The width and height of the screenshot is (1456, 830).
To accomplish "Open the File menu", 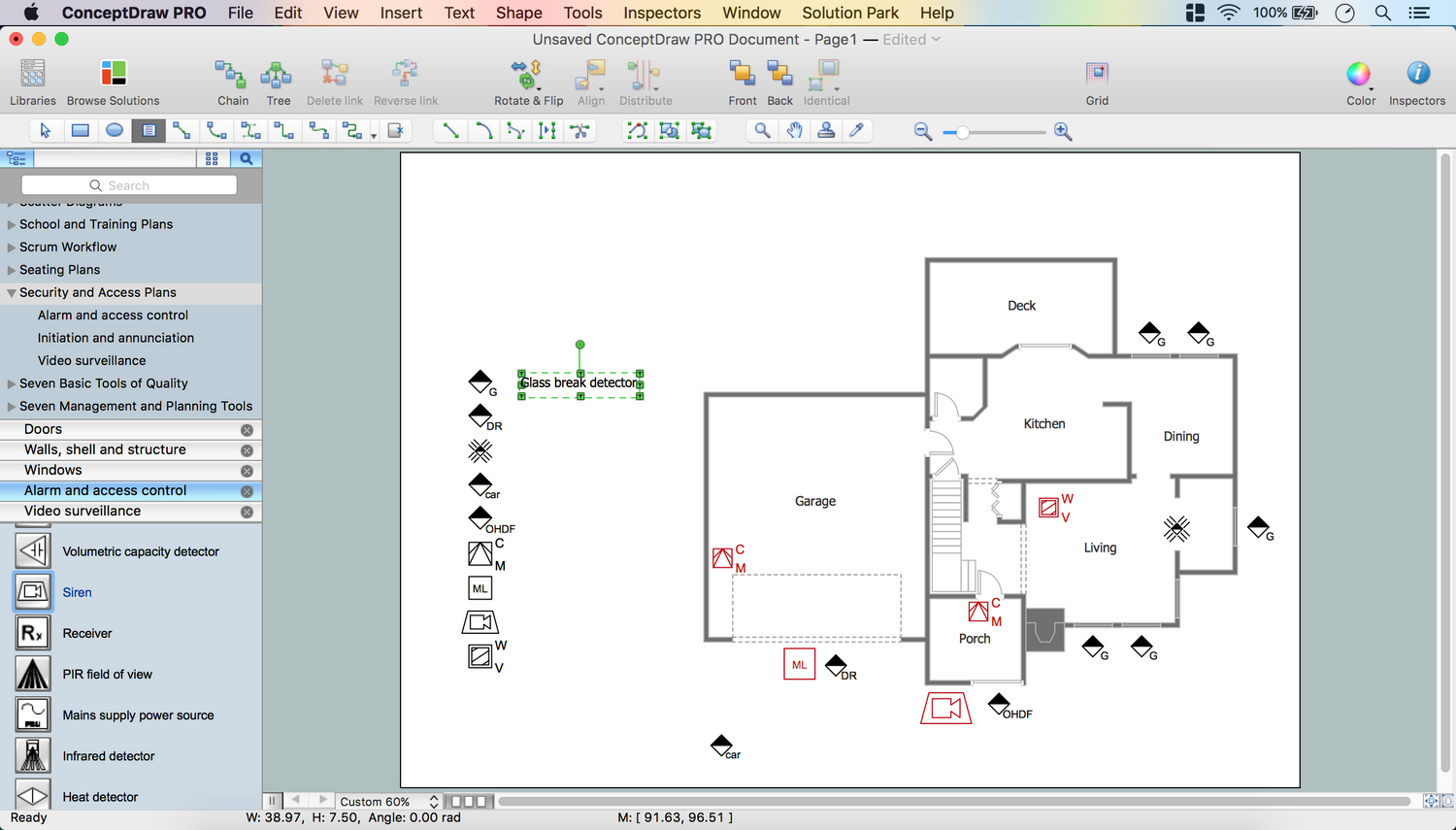I will (240, 13).
